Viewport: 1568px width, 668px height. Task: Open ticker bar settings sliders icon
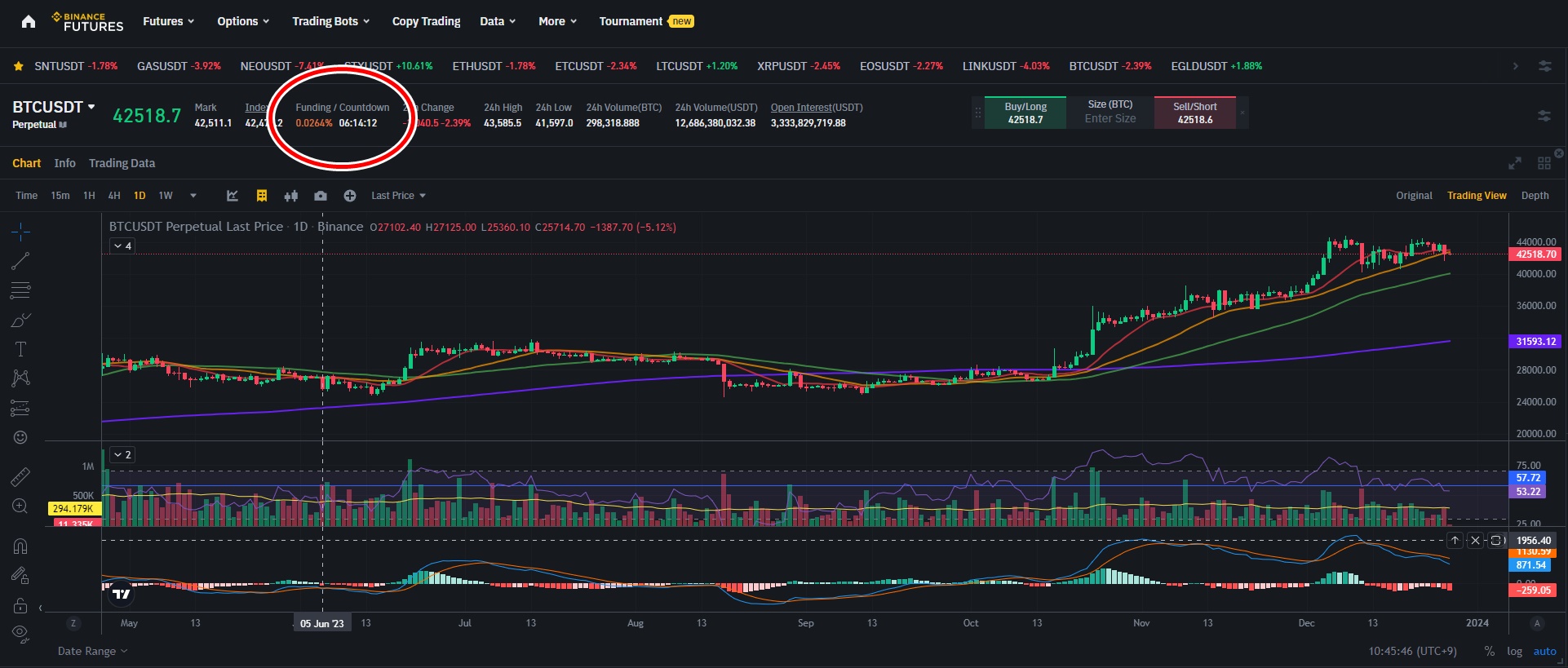(1545, 66)
